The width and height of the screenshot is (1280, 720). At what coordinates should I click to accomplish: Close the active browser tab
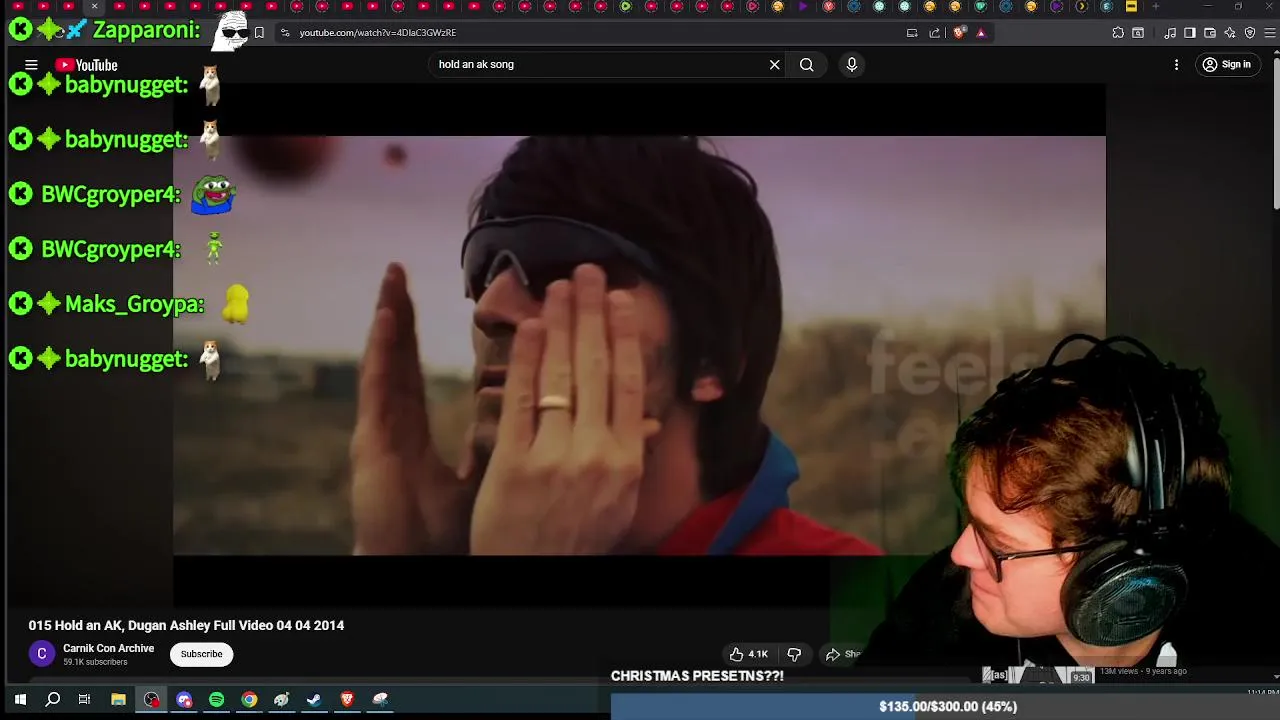click(95, 7)
